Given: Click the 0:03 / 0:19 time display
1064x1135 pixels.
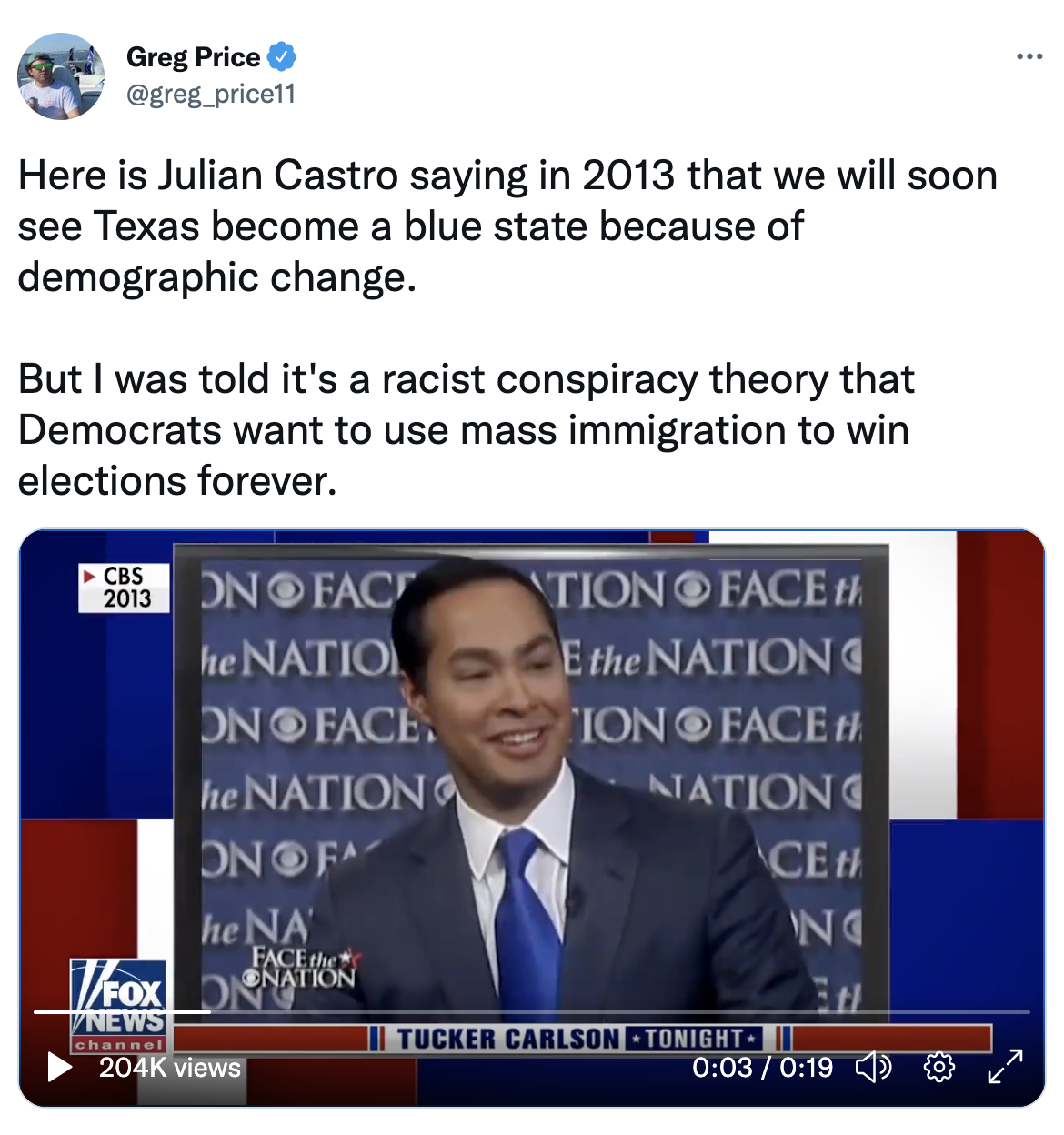Looking at the screenshot, I should click(762, 1067).
